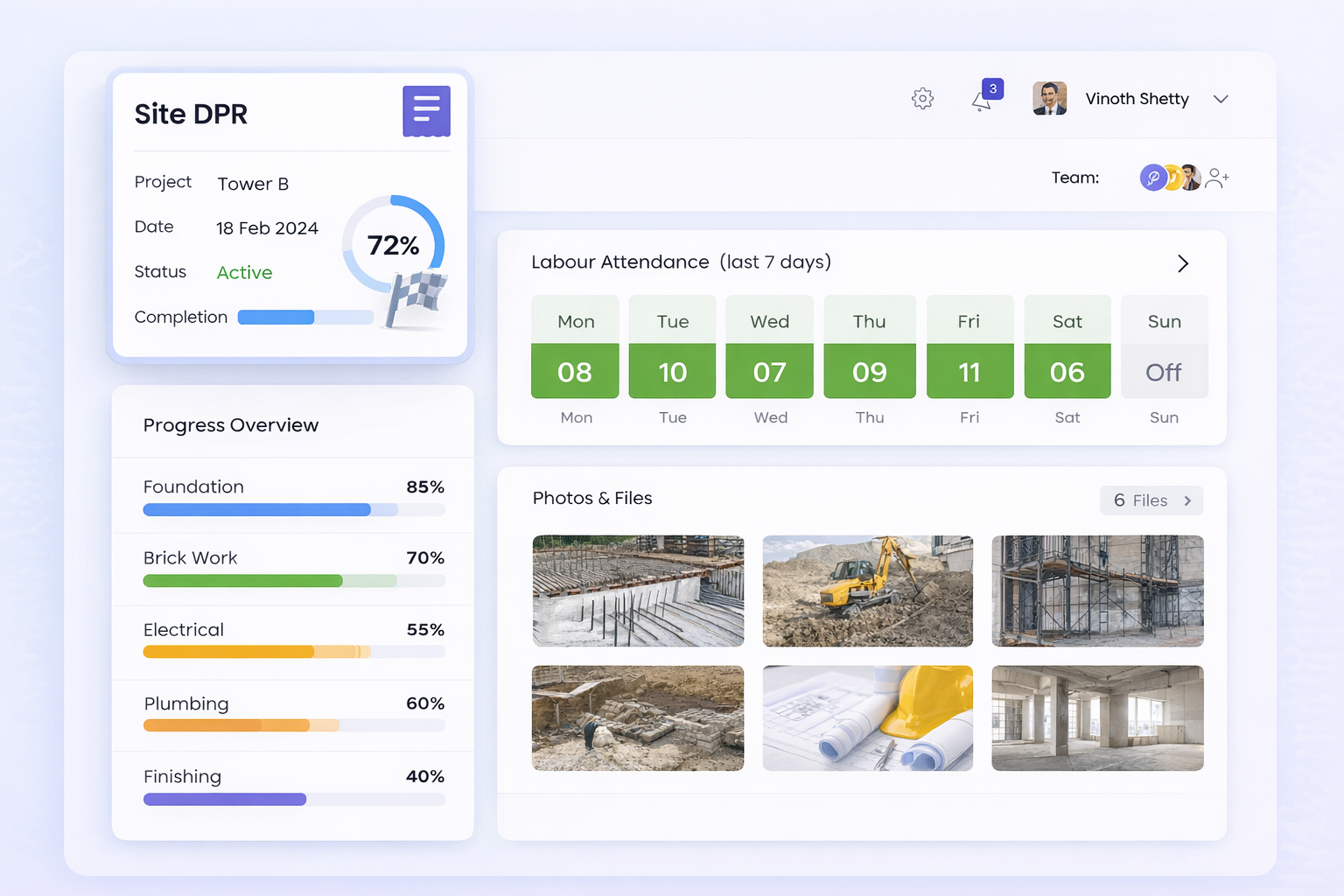Click Vinoth Shetty's profile photo
This screenshot has width=1344, height=896.
[1049, 99]
